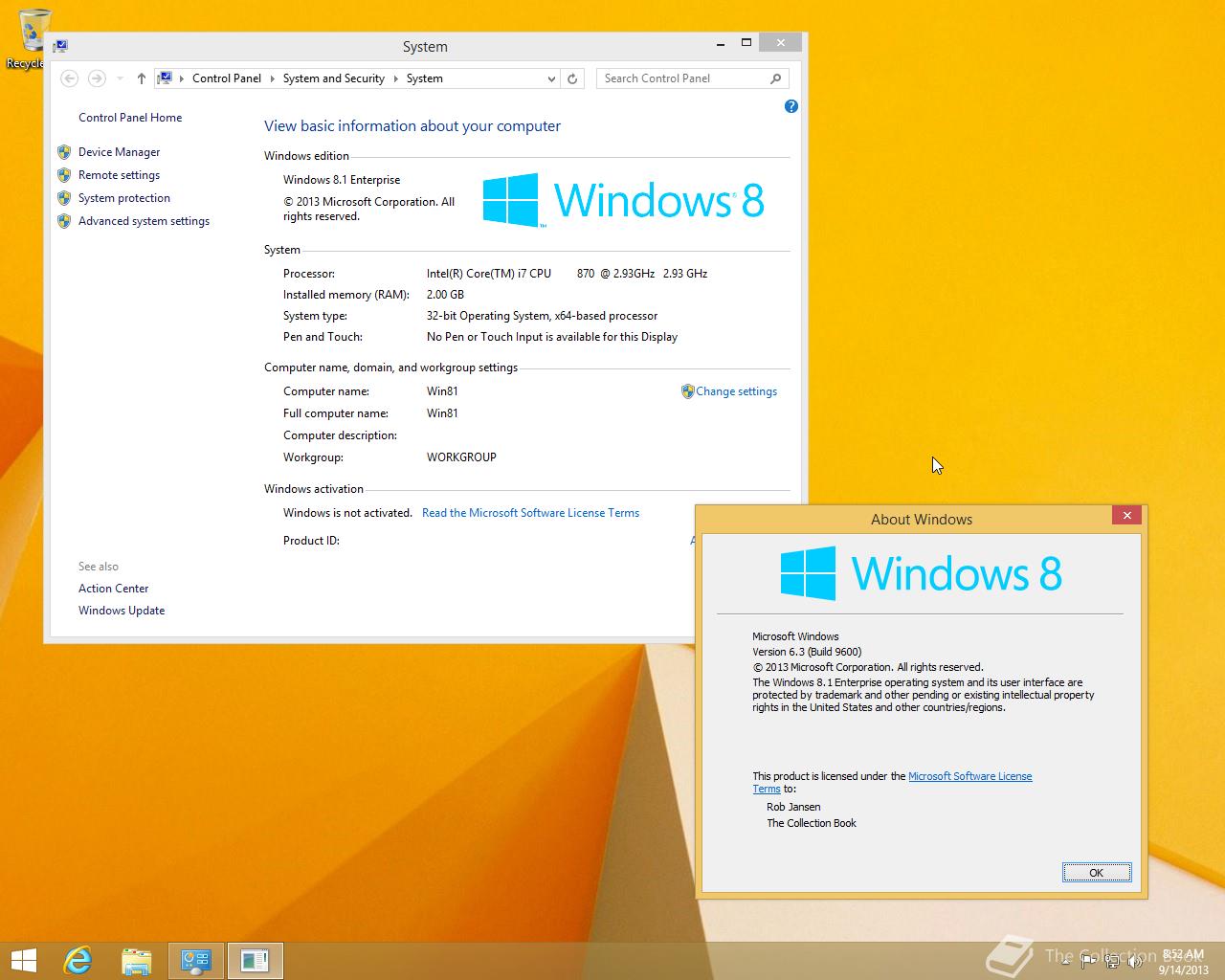
Task: Select System and Security breadcrumb
Action: point(333,78)
